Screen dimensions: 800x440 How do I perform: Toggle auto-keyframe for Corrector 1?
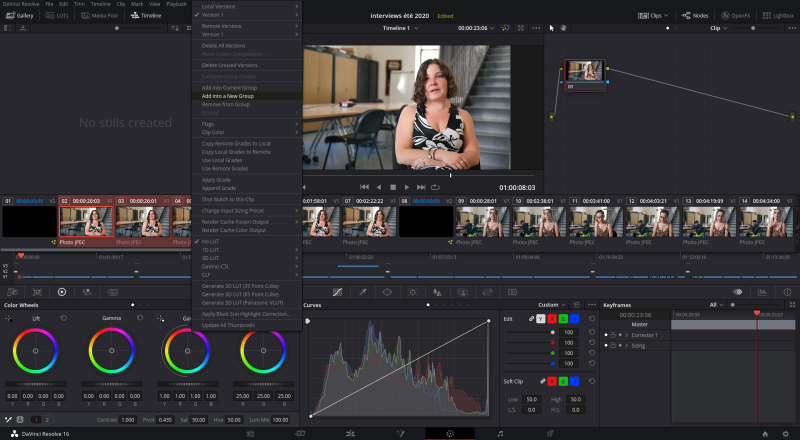point(620,335)
